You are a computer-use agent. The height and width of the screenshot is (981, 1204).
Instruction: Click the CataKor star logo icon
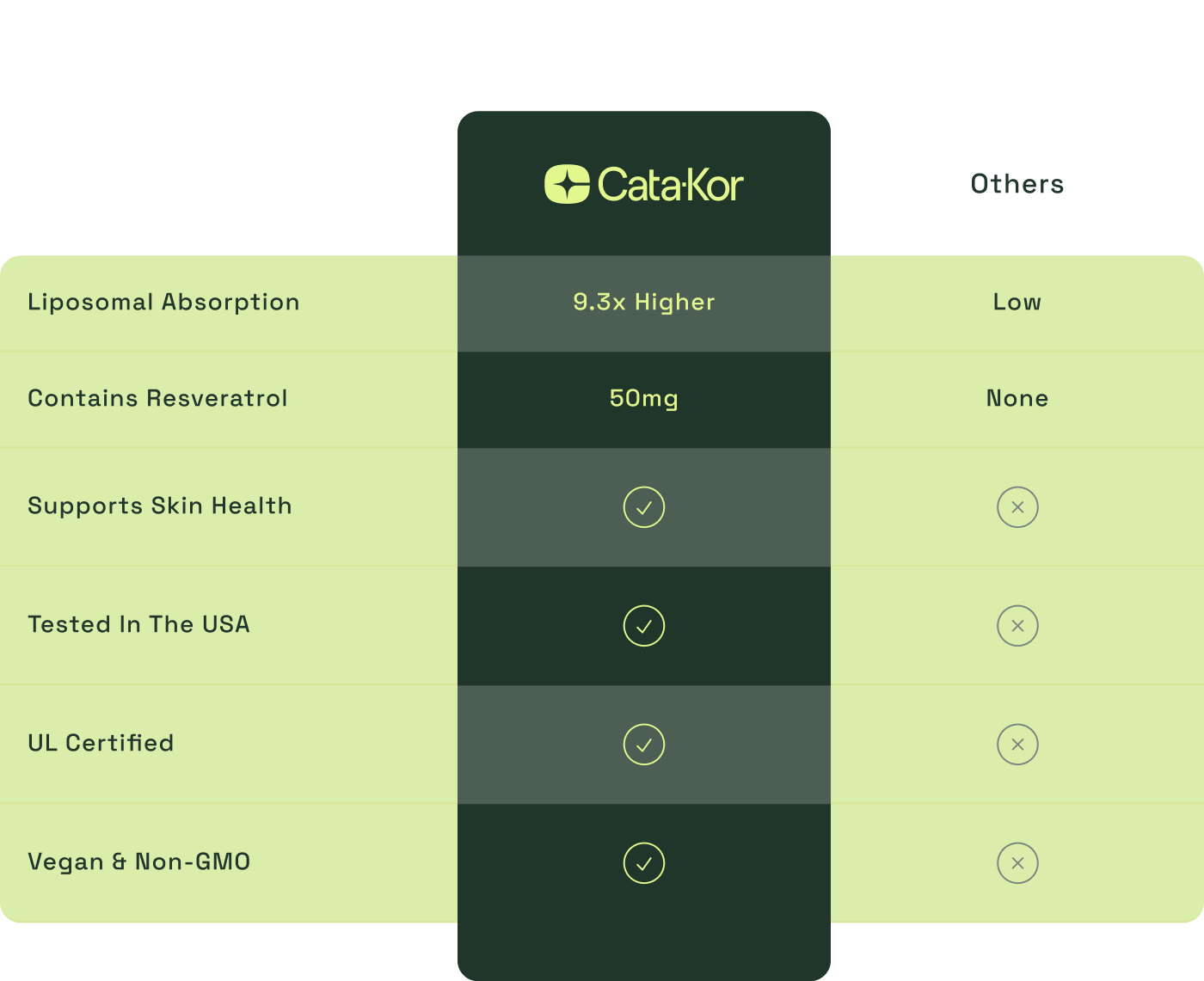point(567,184)
